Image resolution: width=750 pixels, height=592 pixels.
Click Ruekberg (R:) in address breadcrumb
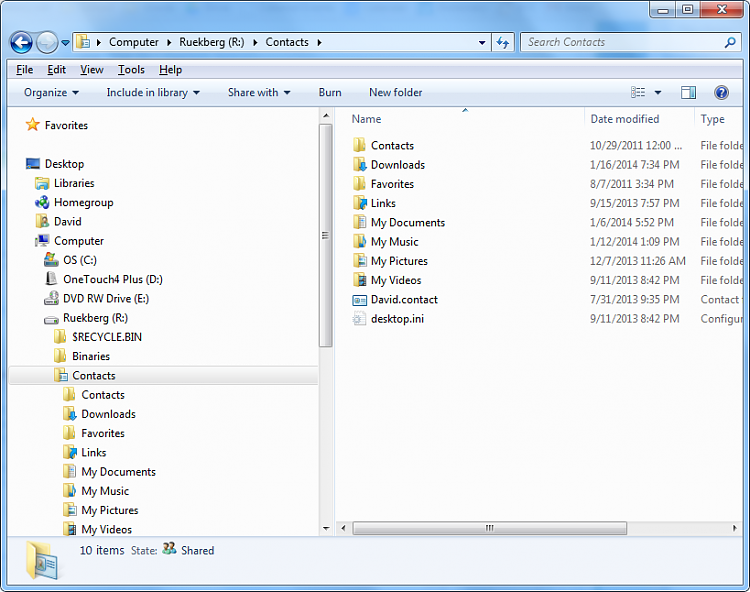(x=211, y=42)
